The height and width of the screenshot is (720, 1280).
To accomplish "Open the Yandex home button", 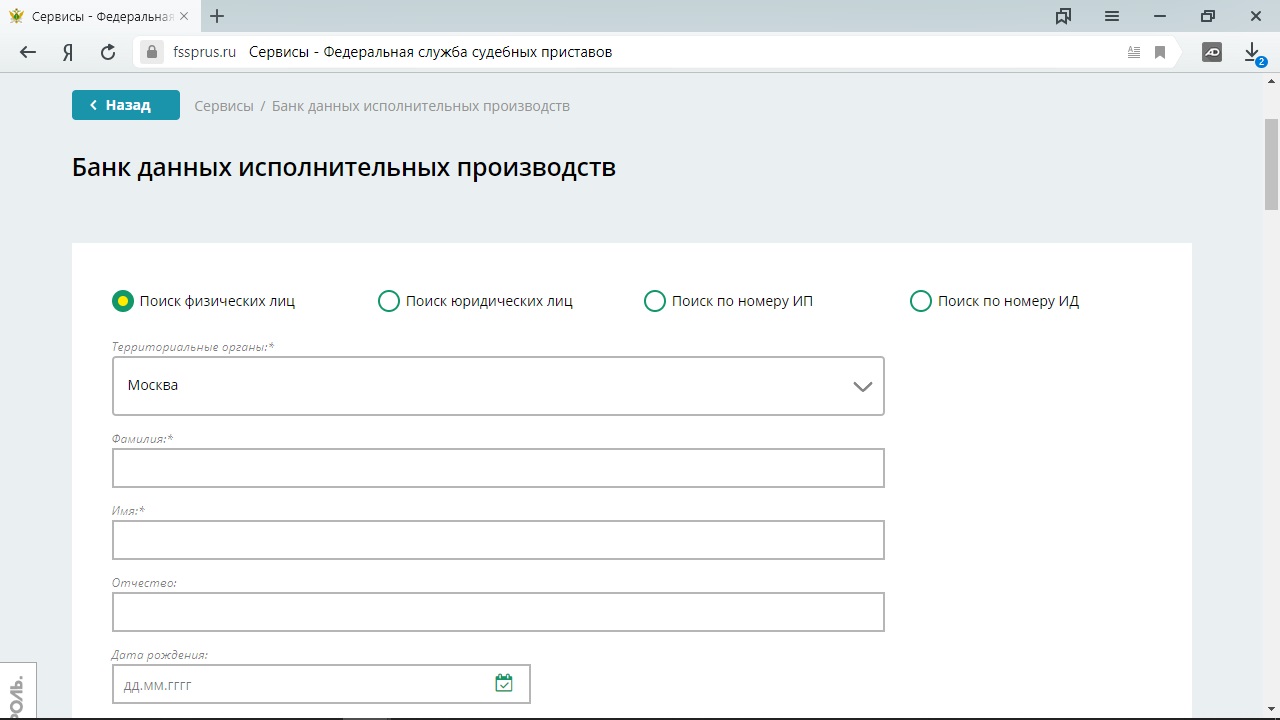I will coord(68,52).
